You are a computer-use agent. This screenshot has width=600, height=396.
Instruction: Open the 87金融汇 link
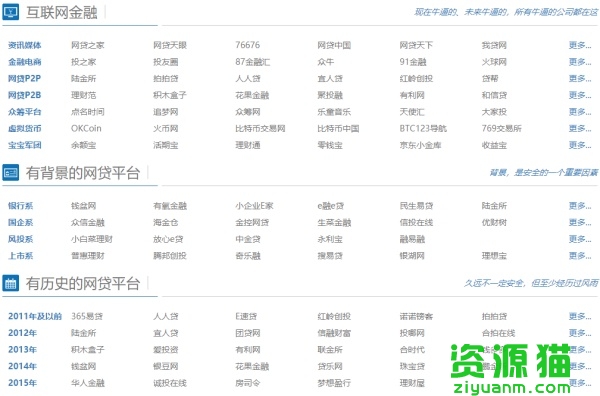pos(253,62)
